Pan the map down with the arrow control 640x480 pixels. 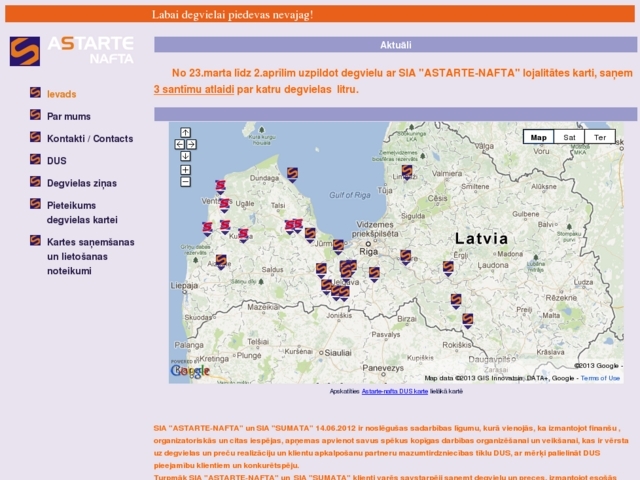(185, 156)
